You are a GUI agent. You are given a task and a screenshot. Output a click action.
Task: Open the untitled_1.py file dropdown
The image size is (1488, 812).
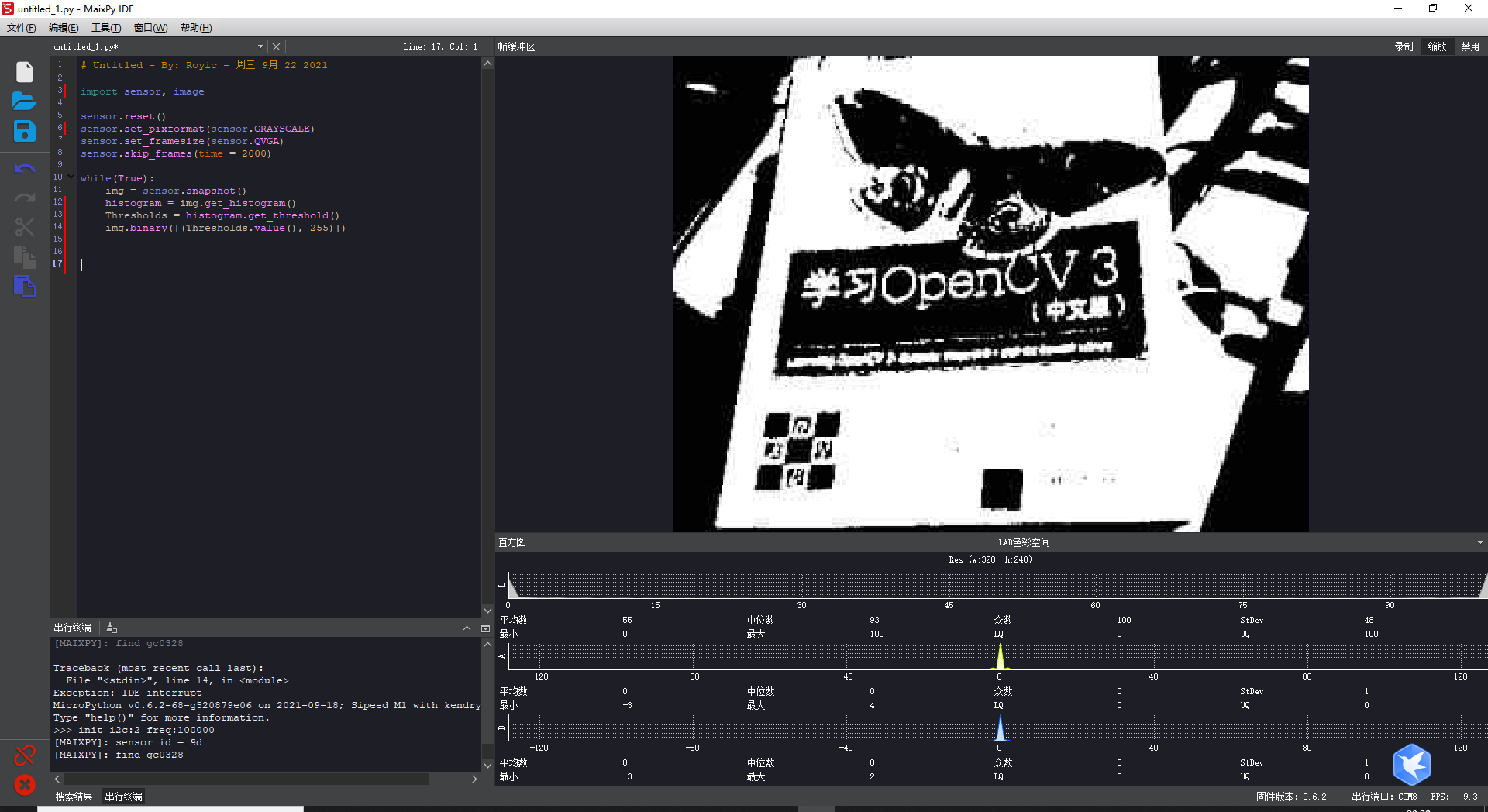pyautogui.click(x=260, y=46)
